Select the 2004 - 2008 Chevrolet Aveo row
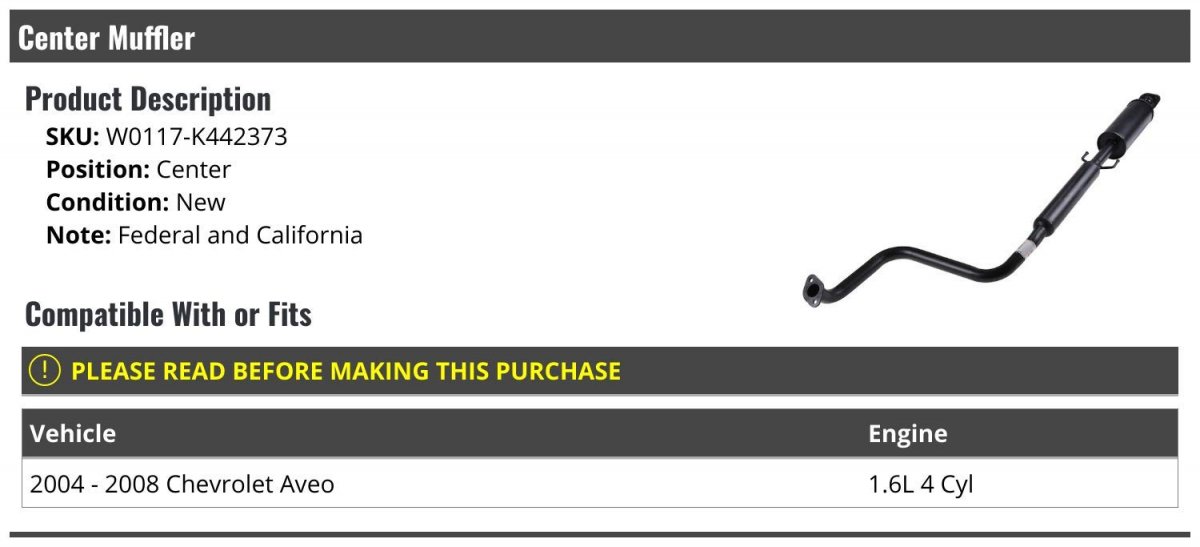 182,485
